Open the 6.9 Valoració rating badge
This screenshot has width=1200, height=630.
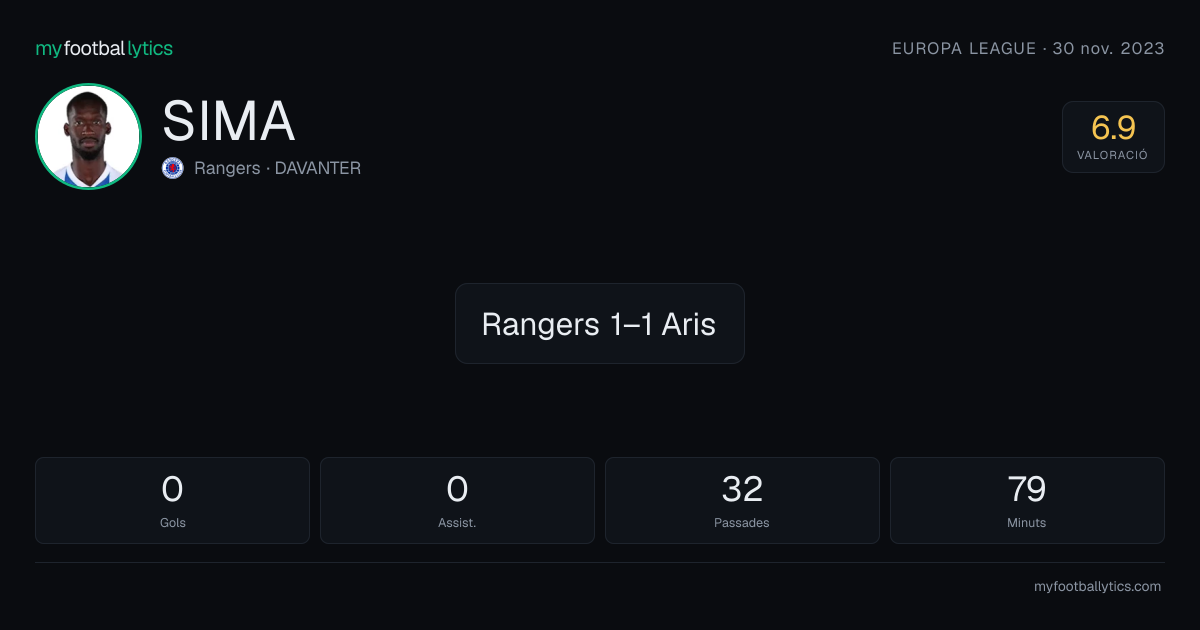tap(1113, 137)
